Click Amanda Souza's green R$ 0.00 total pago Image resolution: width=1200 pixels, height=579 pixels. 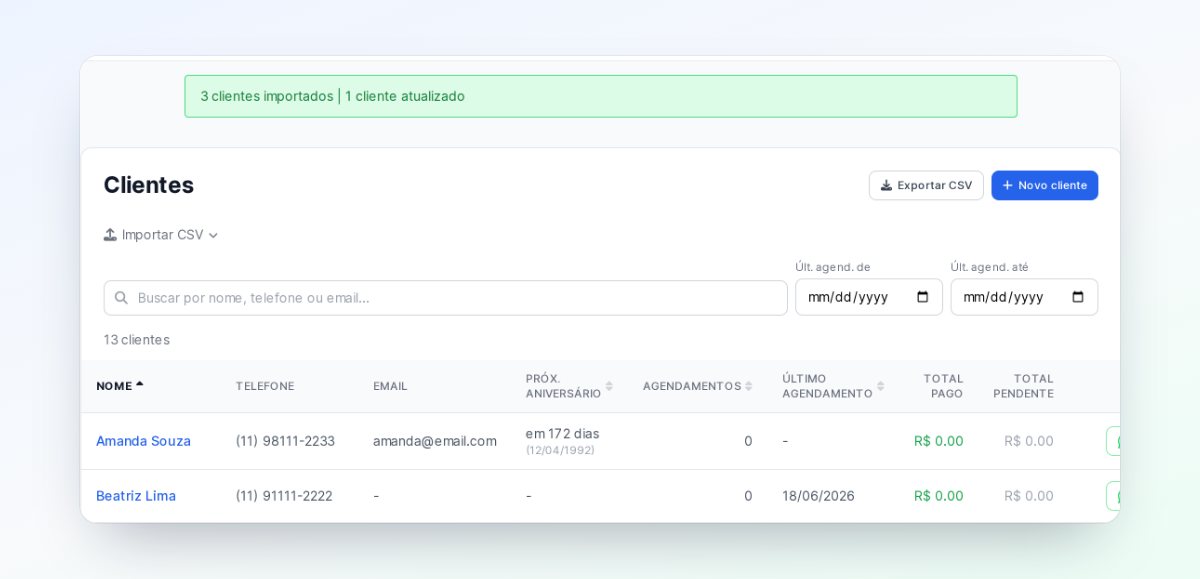(x=939, y=441)
